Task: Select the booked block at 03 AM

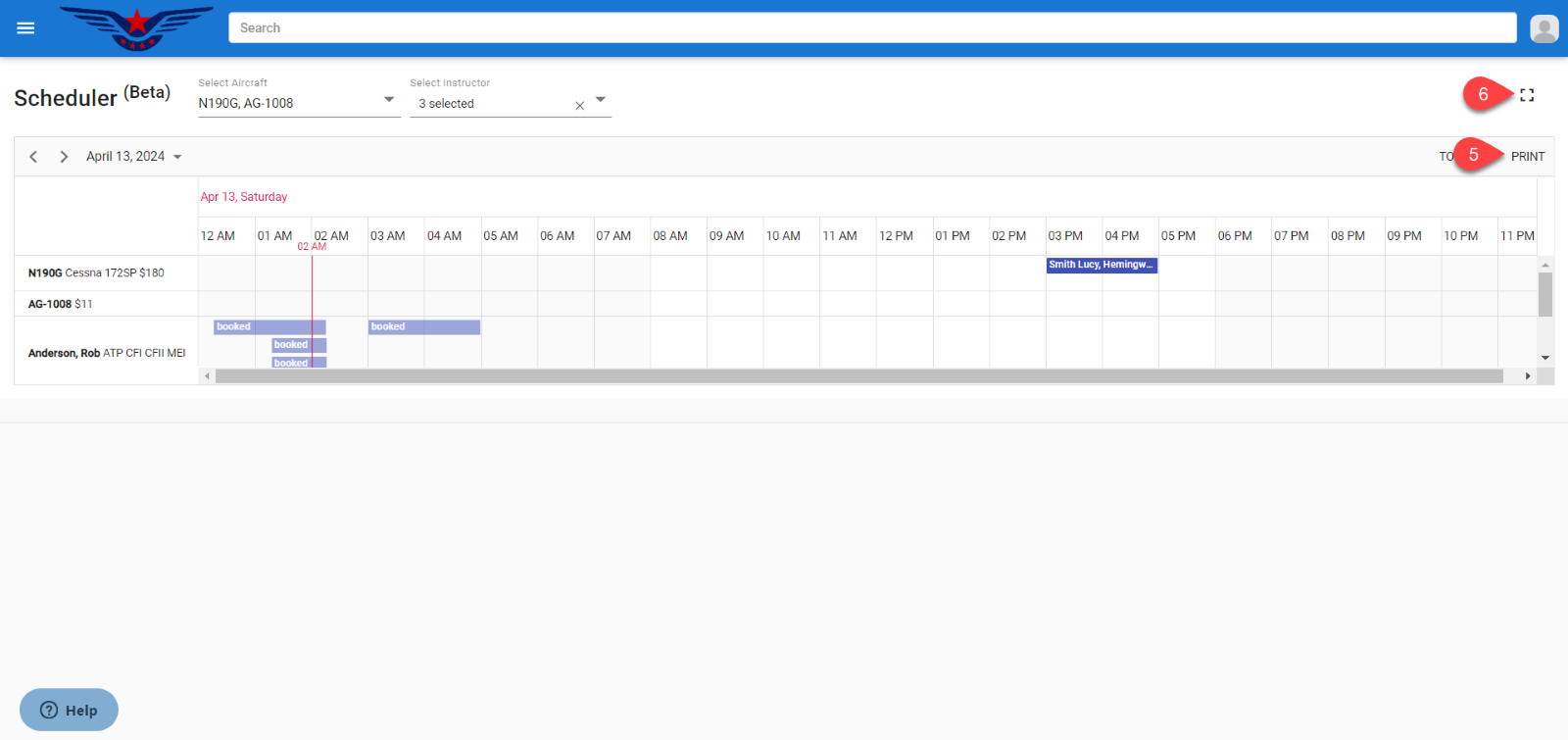Action: pyautogui.click(x=423, y=327)
